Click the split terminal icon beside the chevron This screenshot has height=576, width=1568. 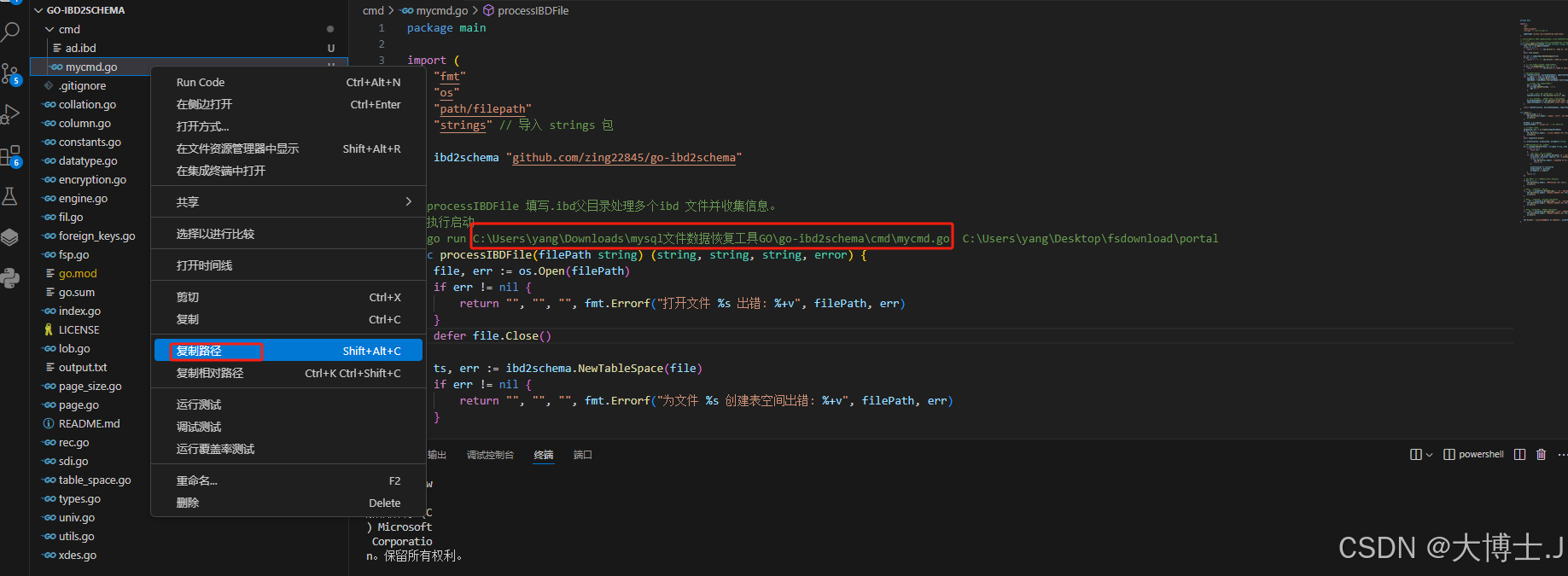tap(1416, 454)
